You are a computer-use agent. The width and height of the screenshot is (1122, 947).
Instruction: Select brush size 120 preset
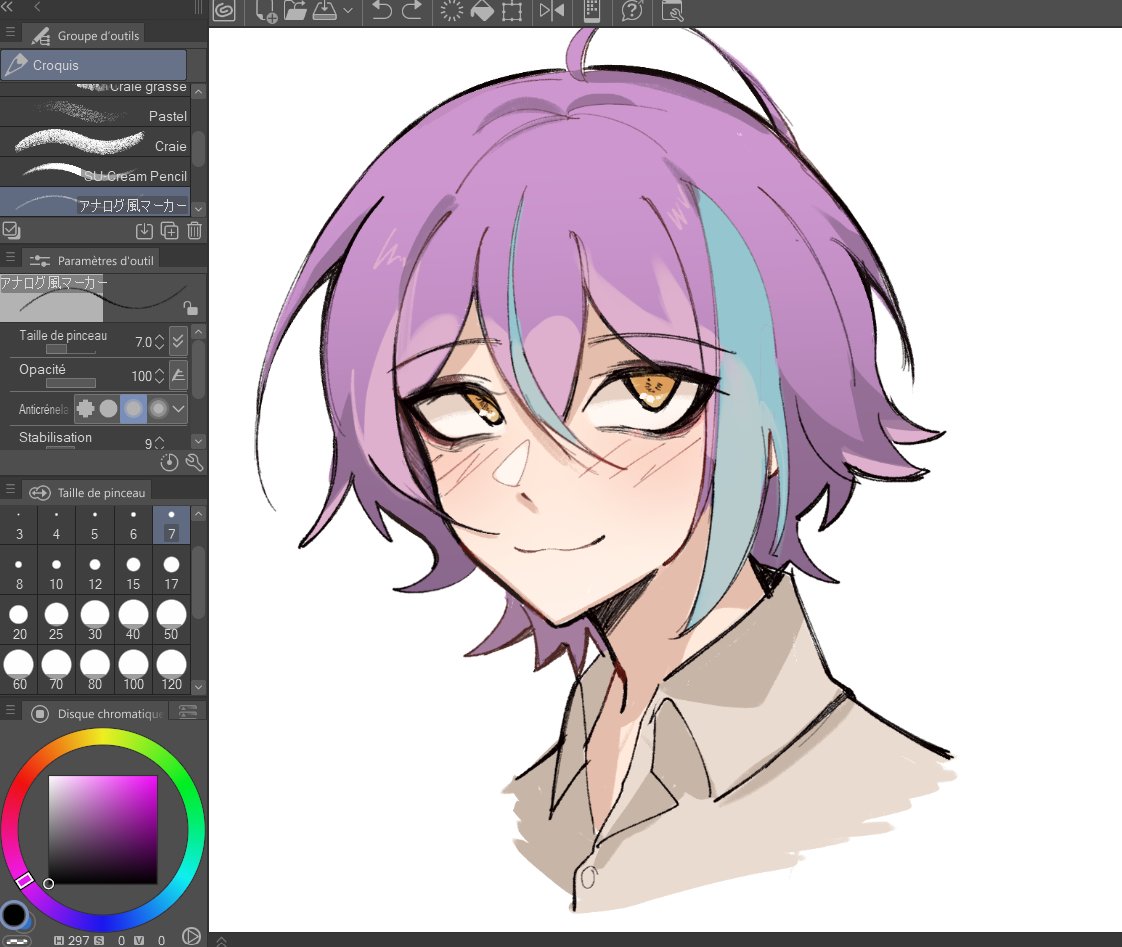pos(171,671)
